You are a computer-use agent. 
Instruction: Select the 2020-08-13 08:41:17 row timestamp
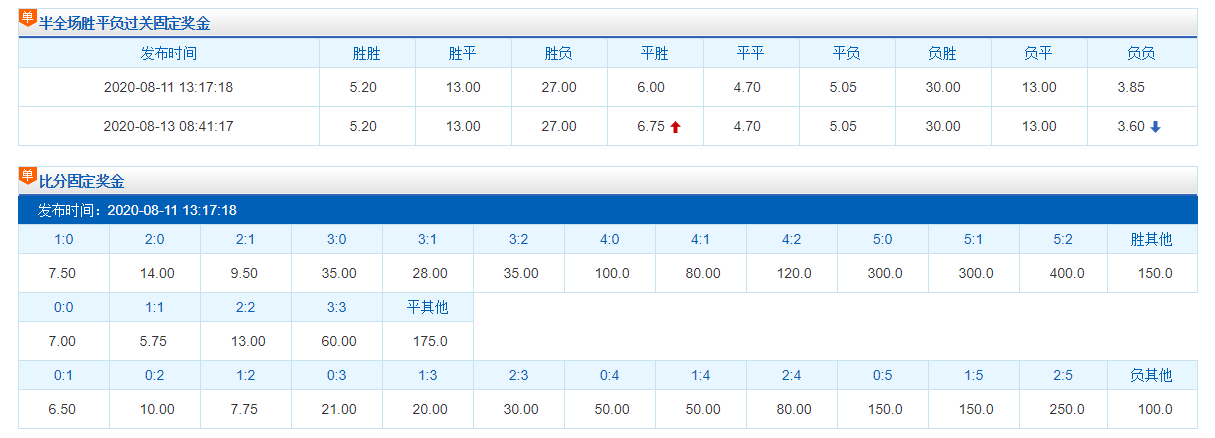coord(169,127)
